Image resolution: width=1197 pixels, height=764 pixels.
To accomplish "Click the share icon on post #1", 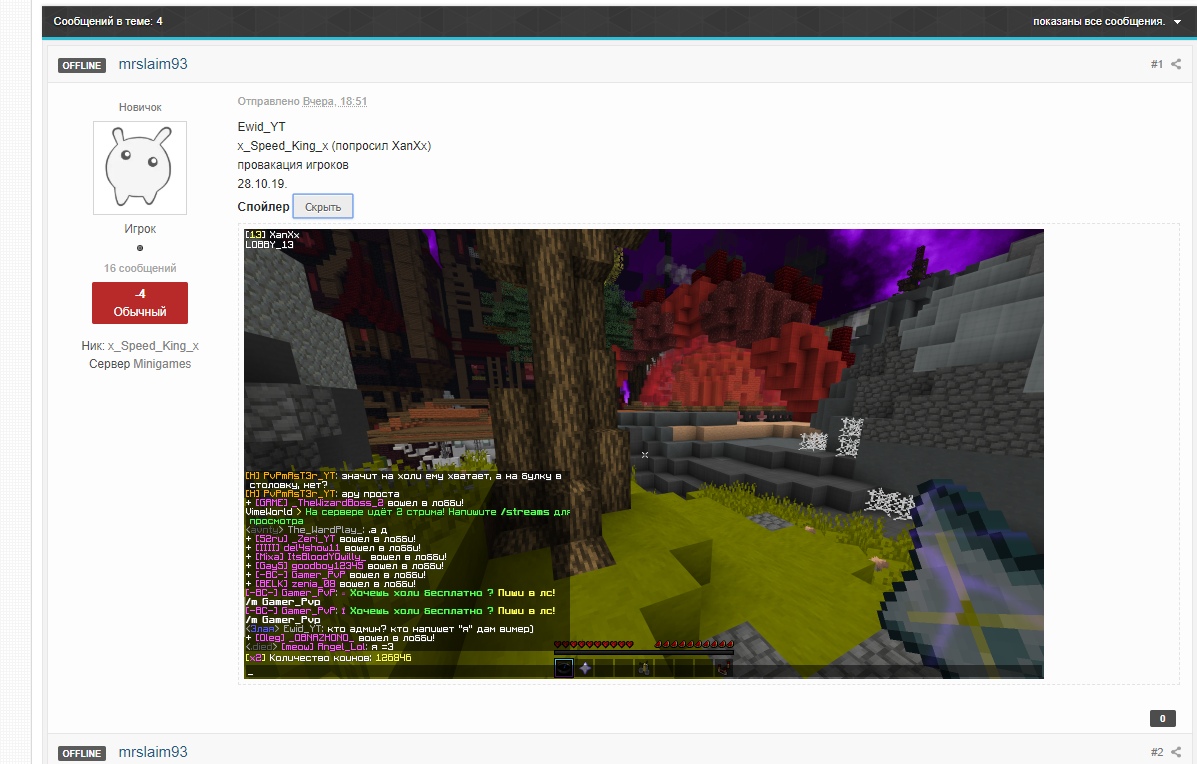I will point(1176,64).
